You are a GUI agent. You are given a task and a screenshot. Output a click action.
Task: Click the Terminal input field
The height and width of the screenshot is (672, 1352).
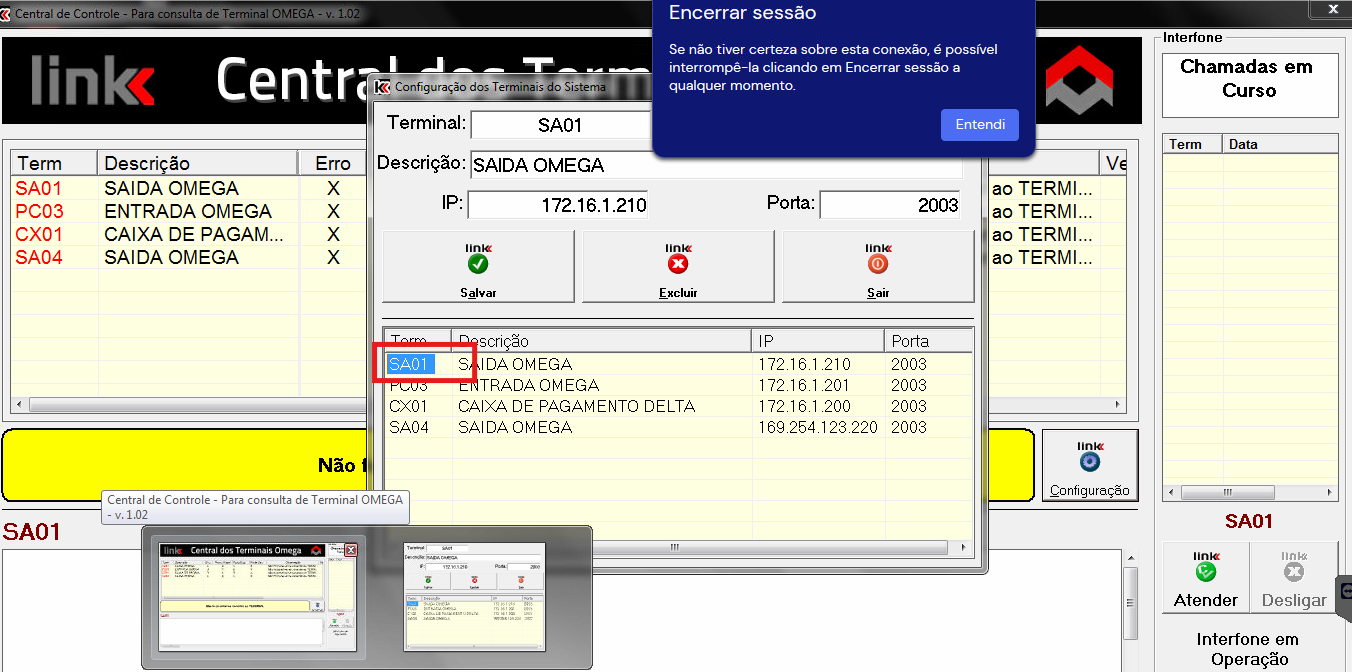[560, 126]
